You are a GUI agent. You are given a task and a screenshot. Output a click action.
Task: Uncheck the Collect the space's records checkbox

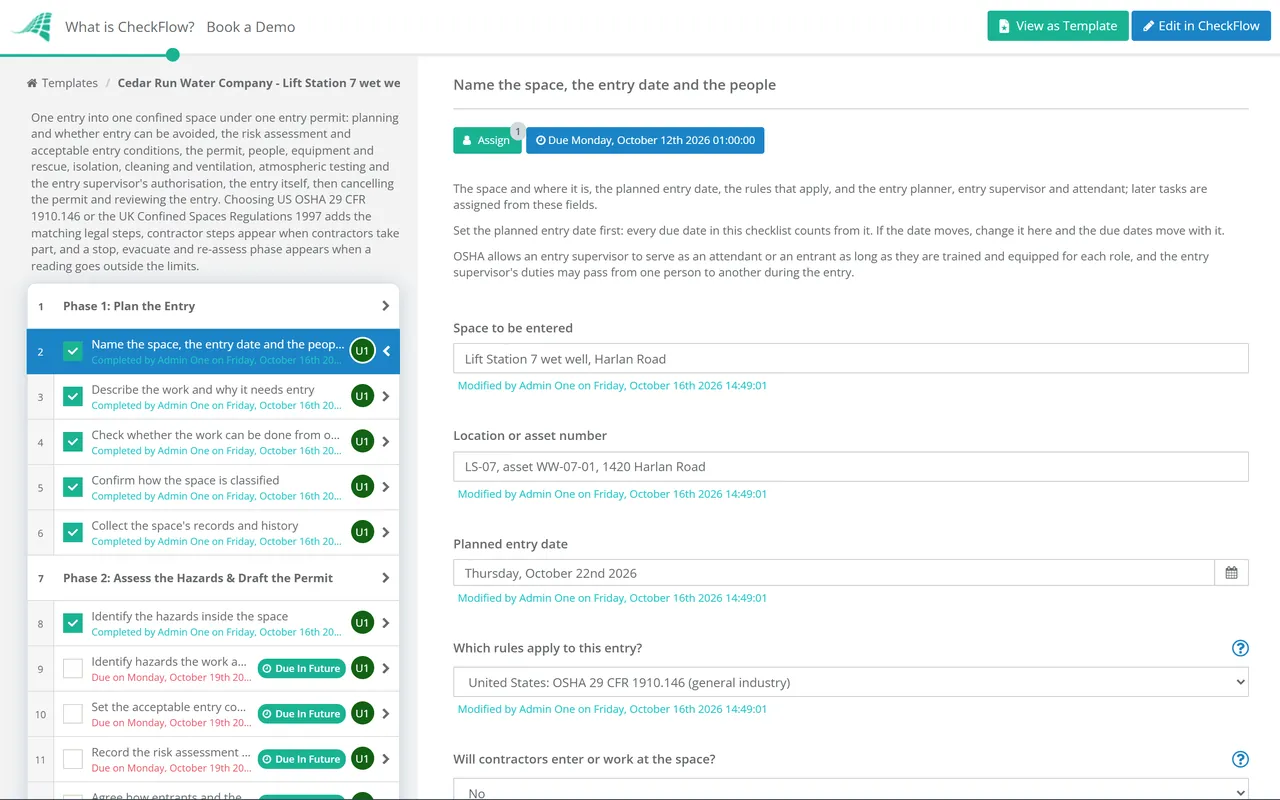(73, 533)
